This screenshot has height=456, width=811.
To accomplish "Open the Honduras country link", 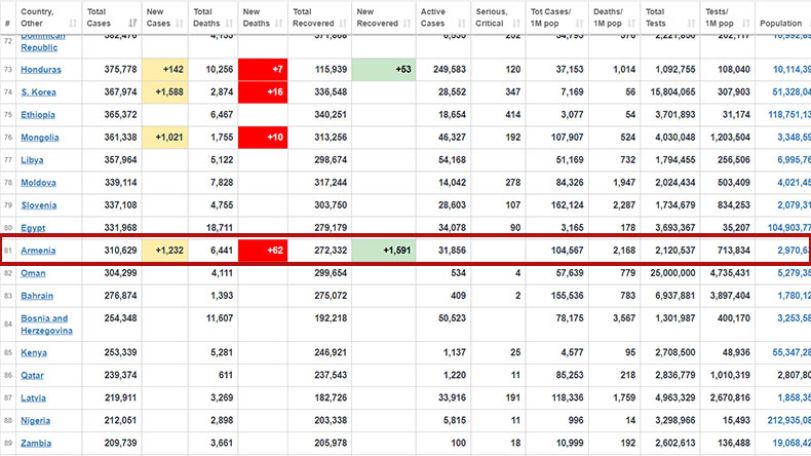I will point(41,69).
